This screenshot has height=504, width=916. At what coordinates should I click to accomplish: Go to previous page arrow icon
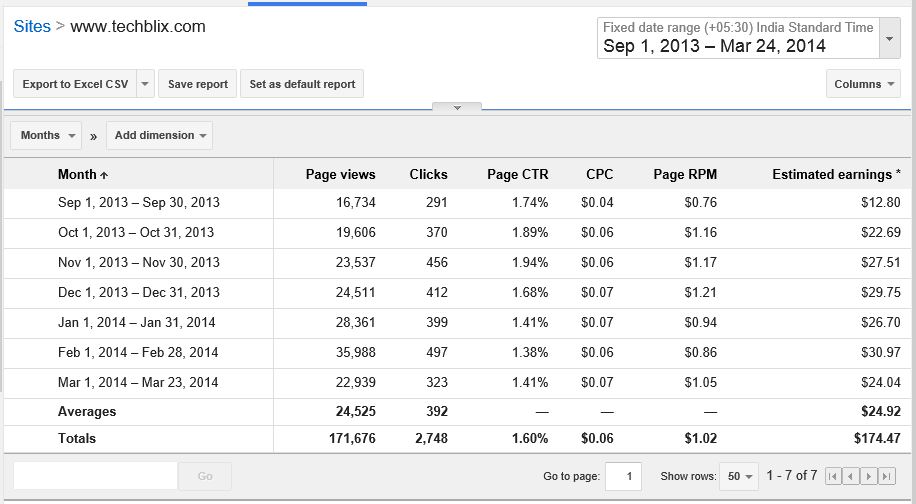tap(851, 476)
